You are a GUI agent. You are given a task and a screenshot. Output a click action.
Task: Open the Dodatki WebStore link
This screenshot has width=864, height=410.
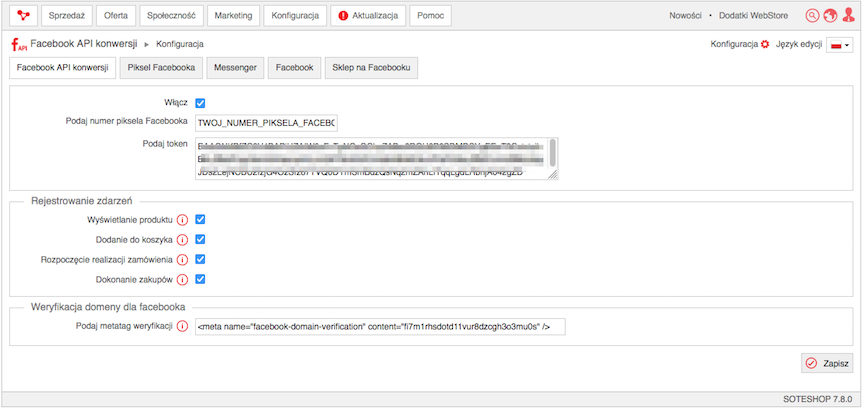(x=753, y=16)
